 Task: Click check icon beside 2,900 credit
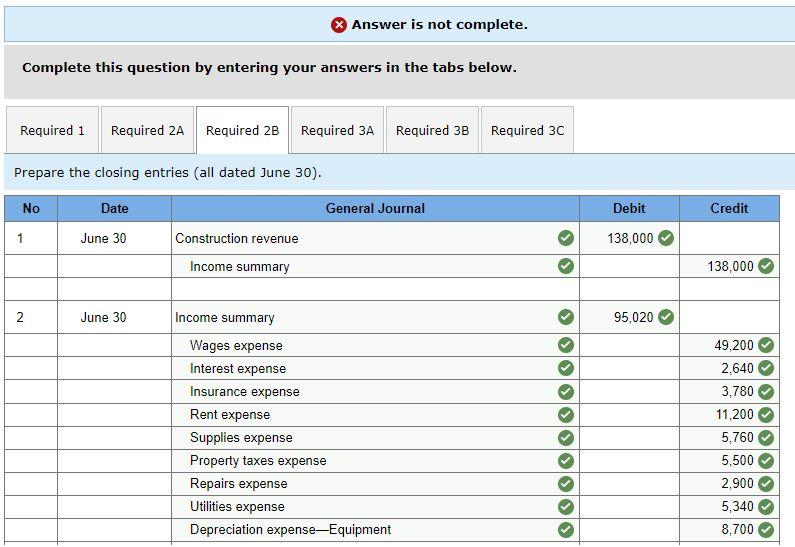[x=766, y=484]
